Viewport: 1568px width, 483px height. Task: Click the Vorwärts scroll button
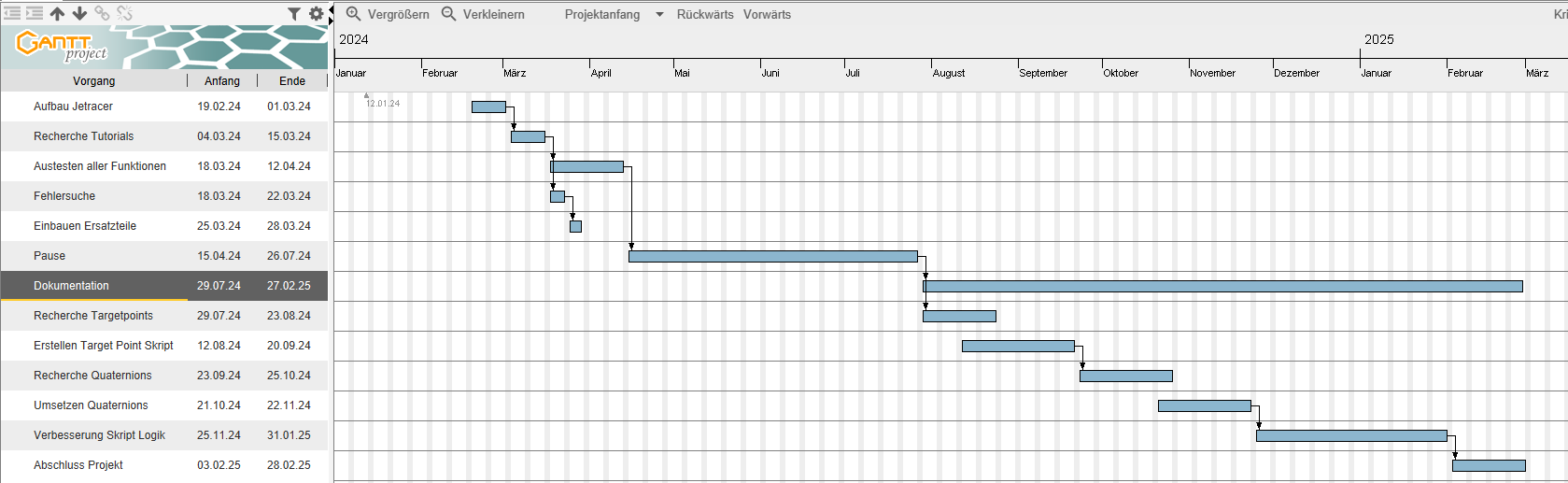point(767,14)
